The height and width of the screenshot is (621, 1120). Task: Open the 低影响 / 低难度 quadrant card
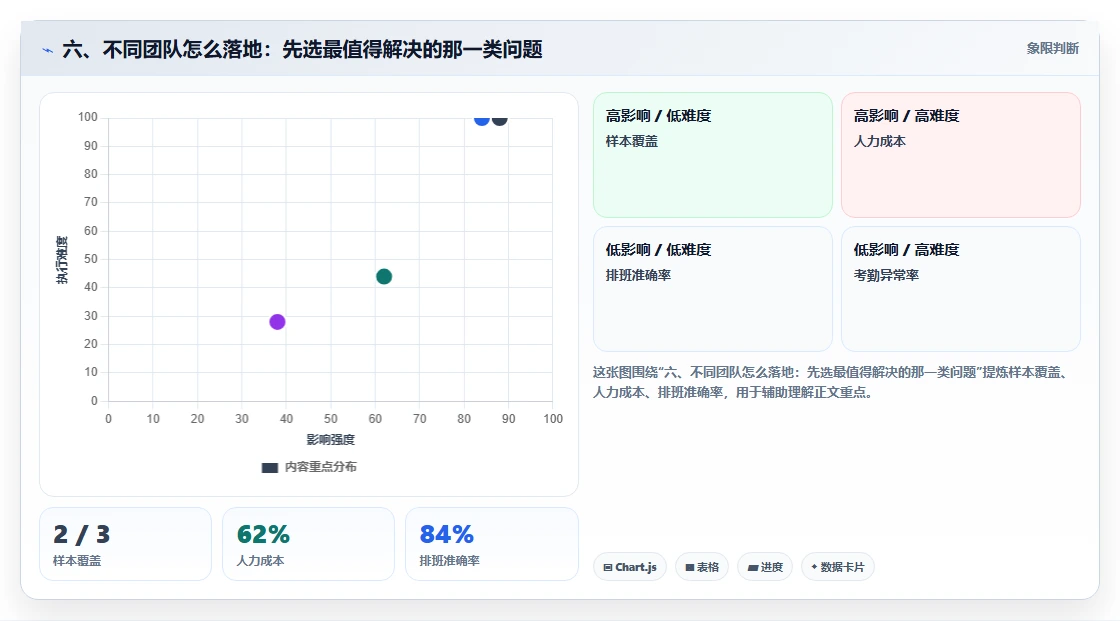tap(713, 289)
